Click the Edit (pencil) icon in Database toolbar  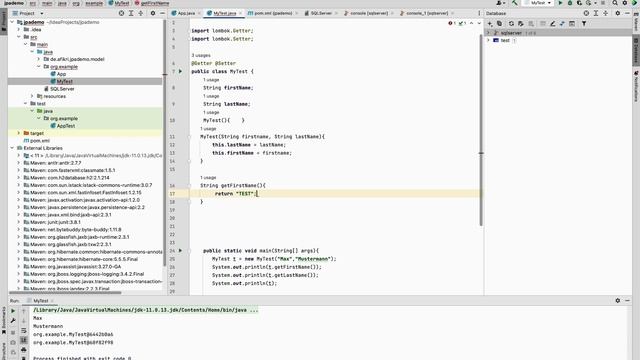click(553, 24)
